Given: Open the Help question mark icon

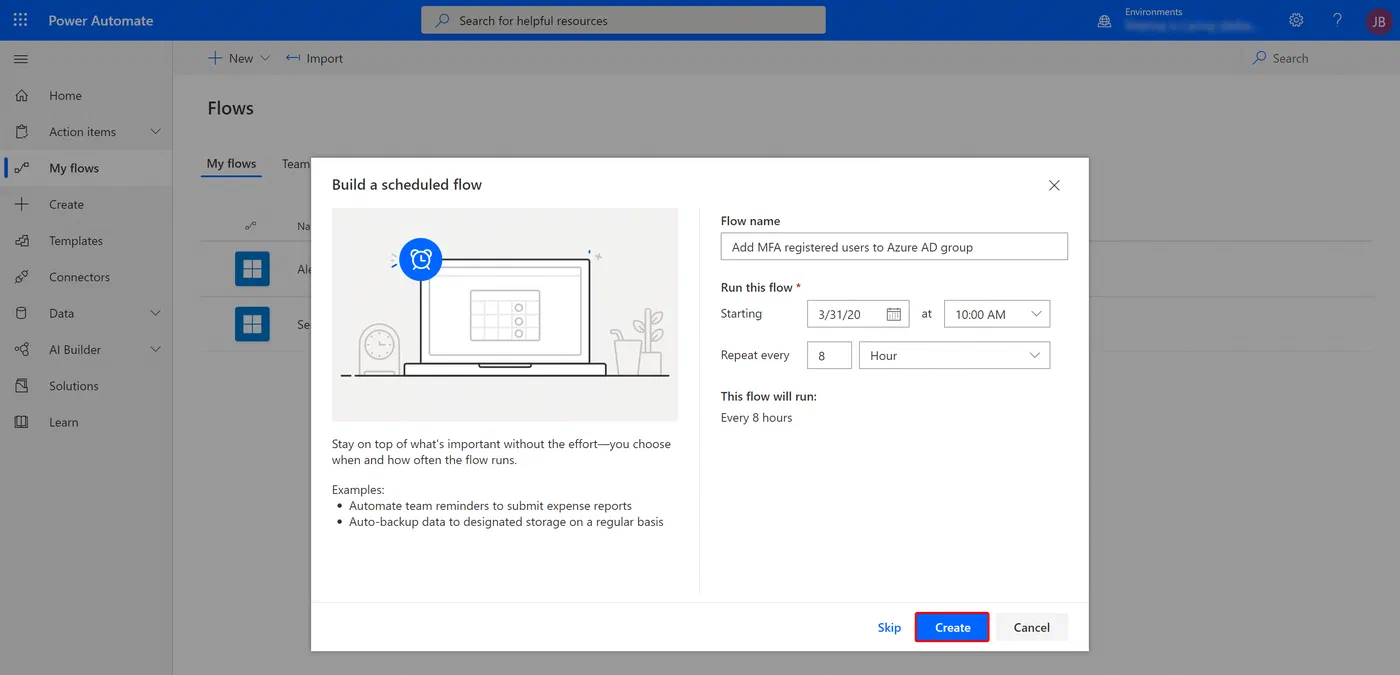Looking at the screenshot, I should point(1337,20).
